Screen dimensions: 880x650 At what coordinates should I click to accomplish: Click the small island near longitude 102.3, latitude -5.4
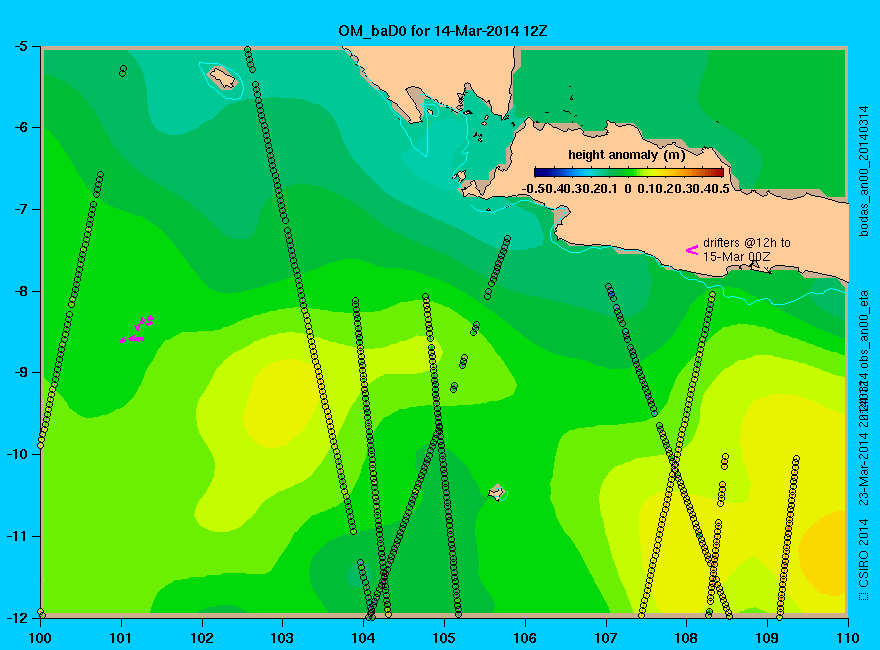pos(223,77)
